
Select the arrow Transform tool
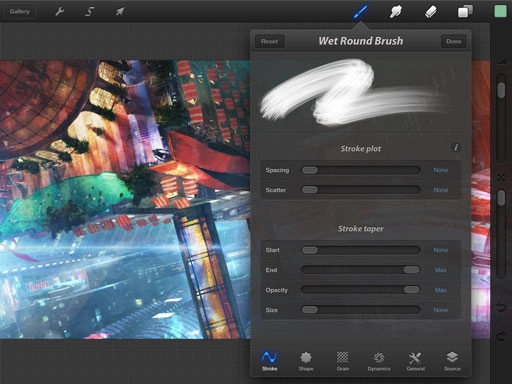[x=119, y=12]
